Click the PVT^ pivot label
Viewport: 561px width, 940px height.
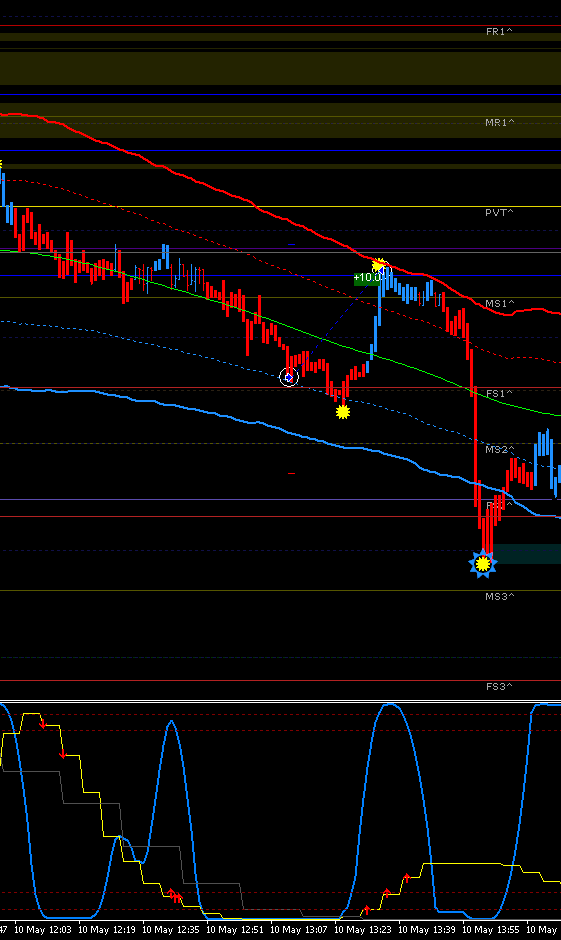coord(500,212)
